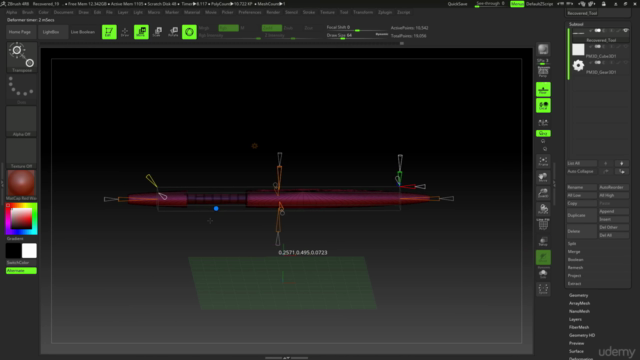Toggle the Local symmetry button
This screenshot has width=640, height=360.
click(x=543, y=105)
